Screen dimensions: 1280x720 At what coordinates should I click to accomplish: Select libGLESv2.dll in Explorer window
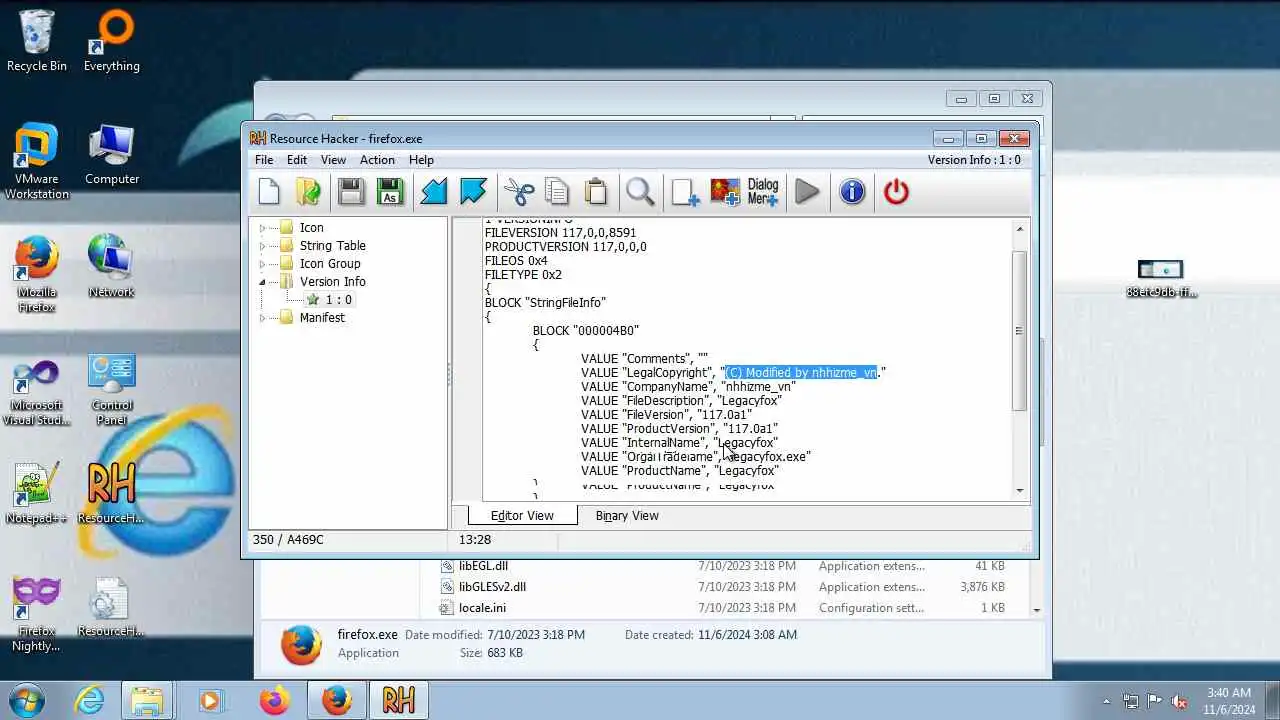[483, 587]
